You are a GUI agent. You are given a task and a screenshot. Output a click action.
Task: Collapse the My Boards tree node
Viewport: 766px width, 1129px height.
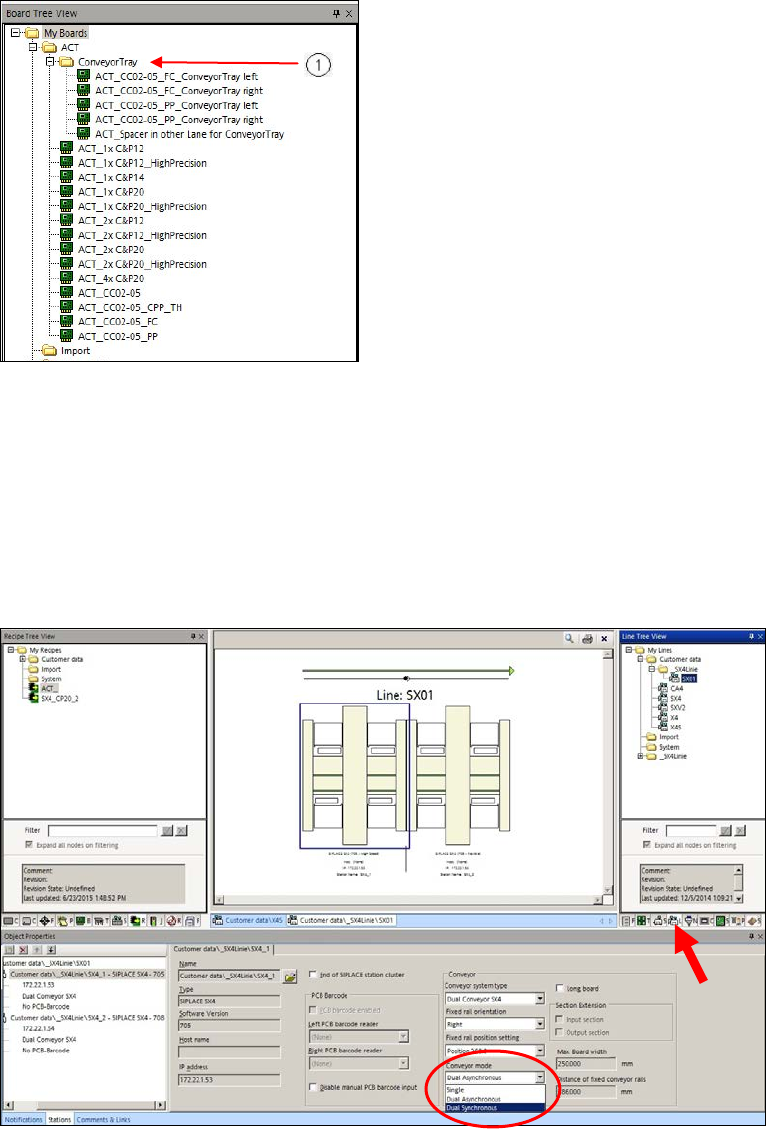pyautogui.click(x=17, y=33)
